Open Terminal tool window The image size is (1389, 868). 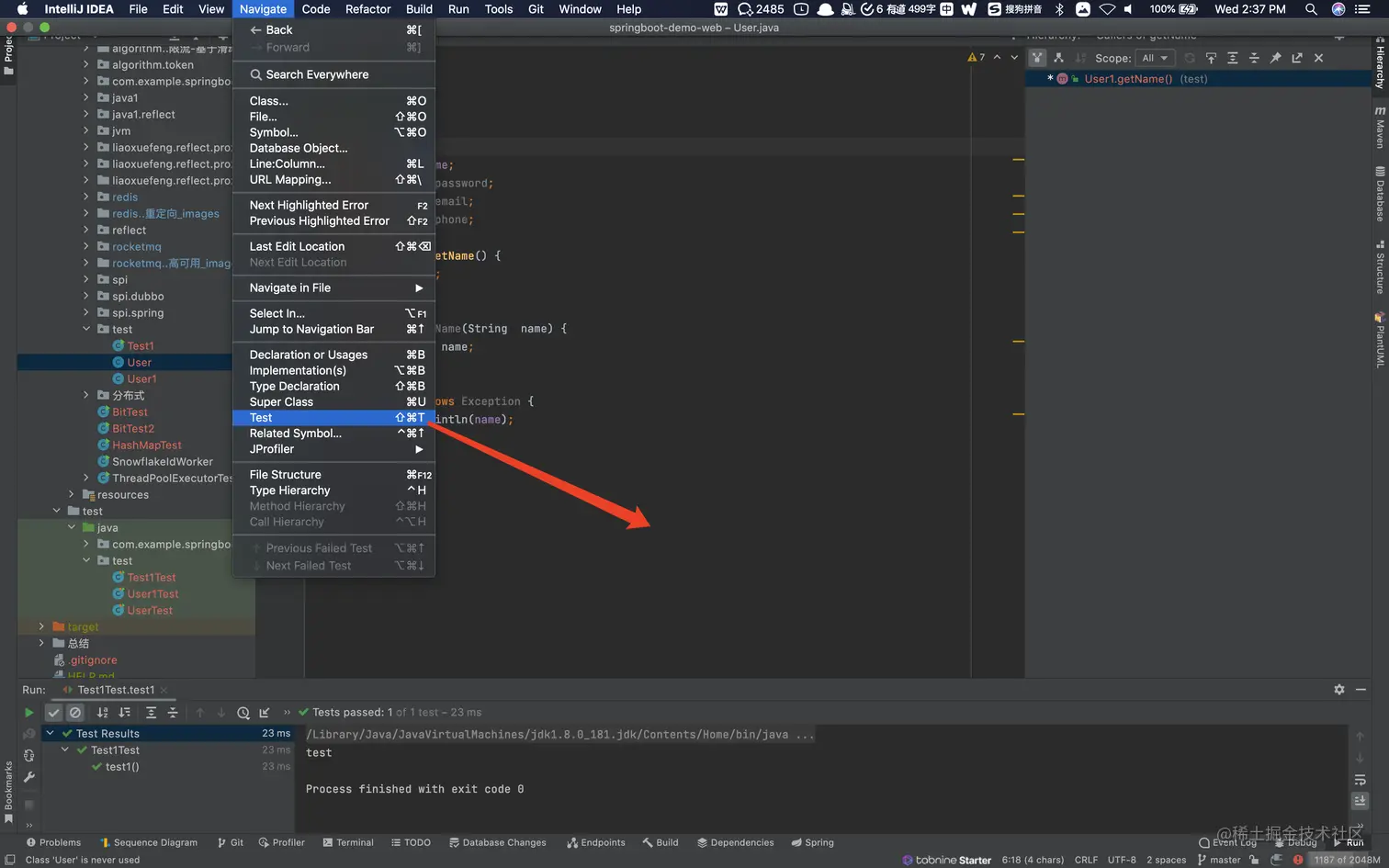coord(348,842)
